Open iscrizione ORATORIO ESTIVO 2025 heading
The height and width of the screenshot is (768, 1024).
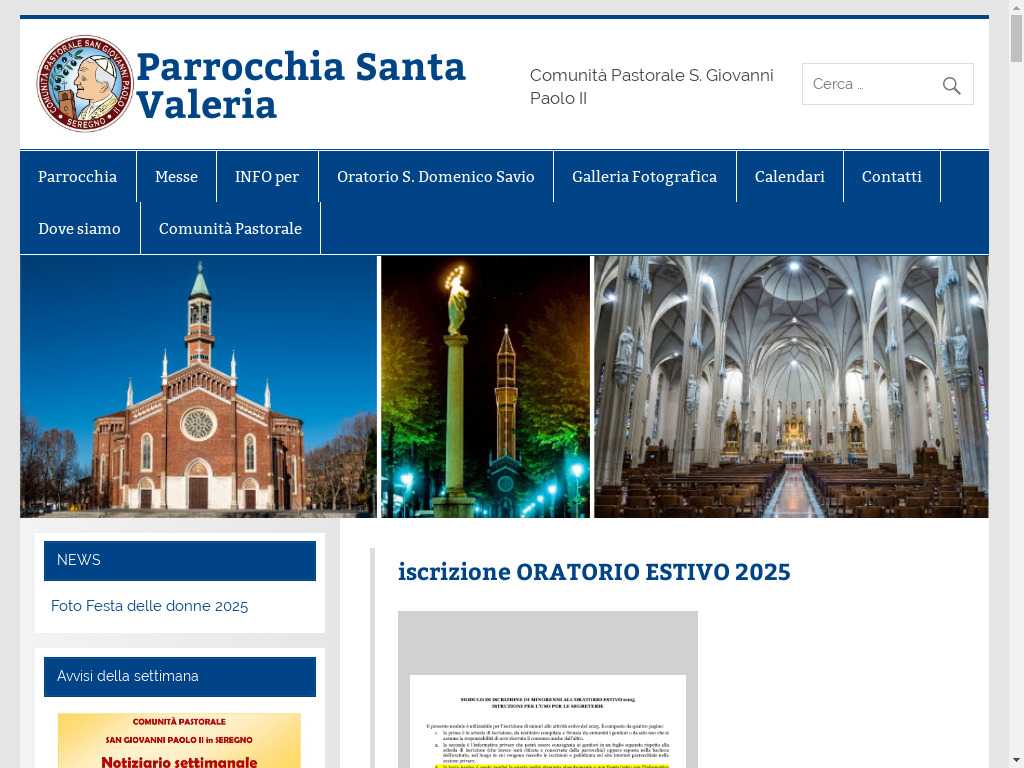pos(594,572)
